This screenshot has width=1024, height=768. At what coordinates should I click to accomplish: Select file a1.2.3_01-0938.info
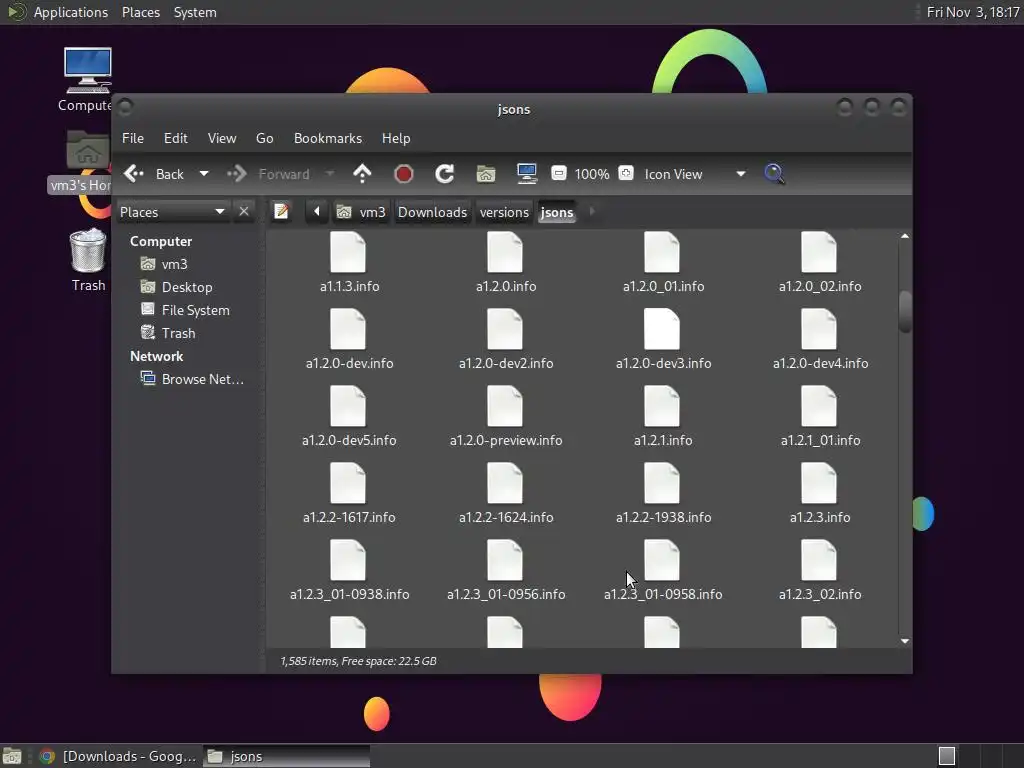(x=349, y=571)
